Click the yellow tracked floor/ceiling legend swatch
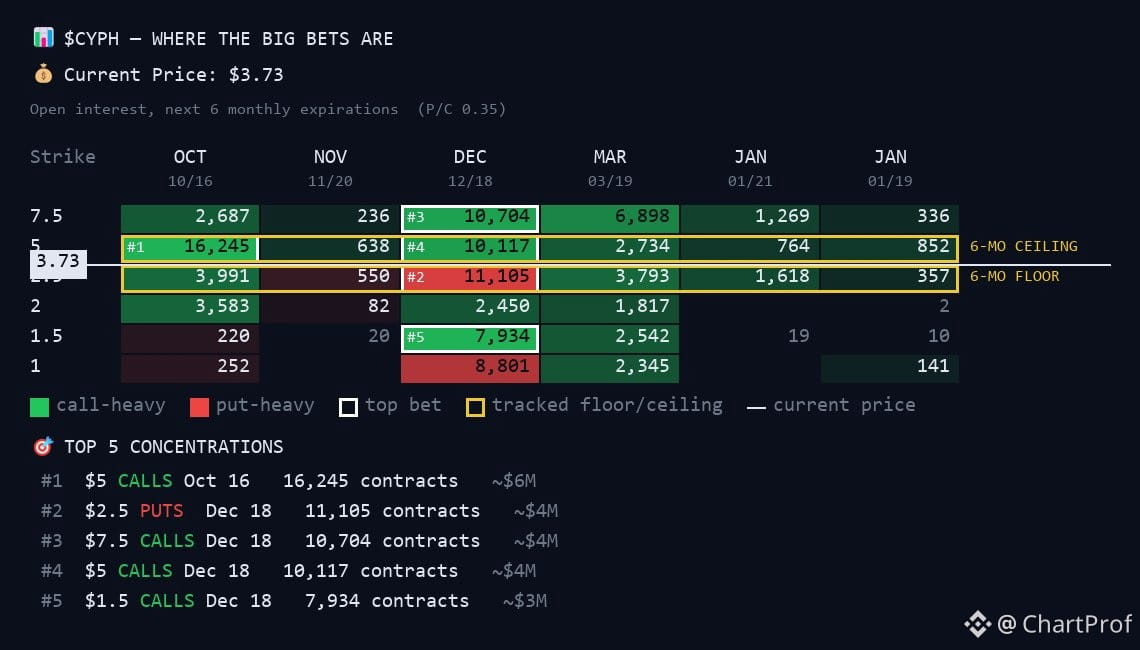 tap(475, 407)
